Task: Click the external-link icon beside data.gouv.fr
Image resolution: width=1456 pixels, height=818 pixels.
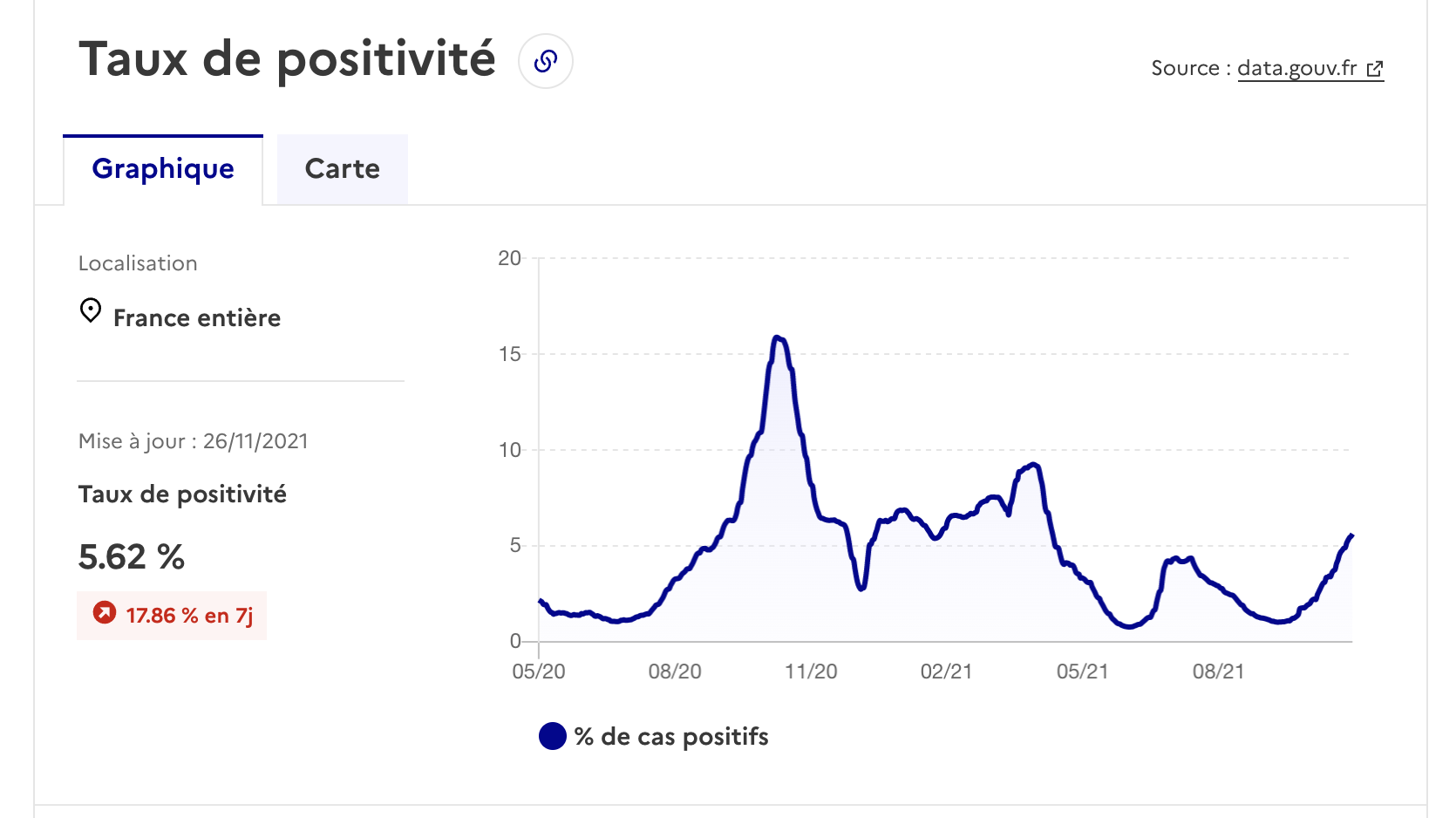Action: [x=1375, y=69]
